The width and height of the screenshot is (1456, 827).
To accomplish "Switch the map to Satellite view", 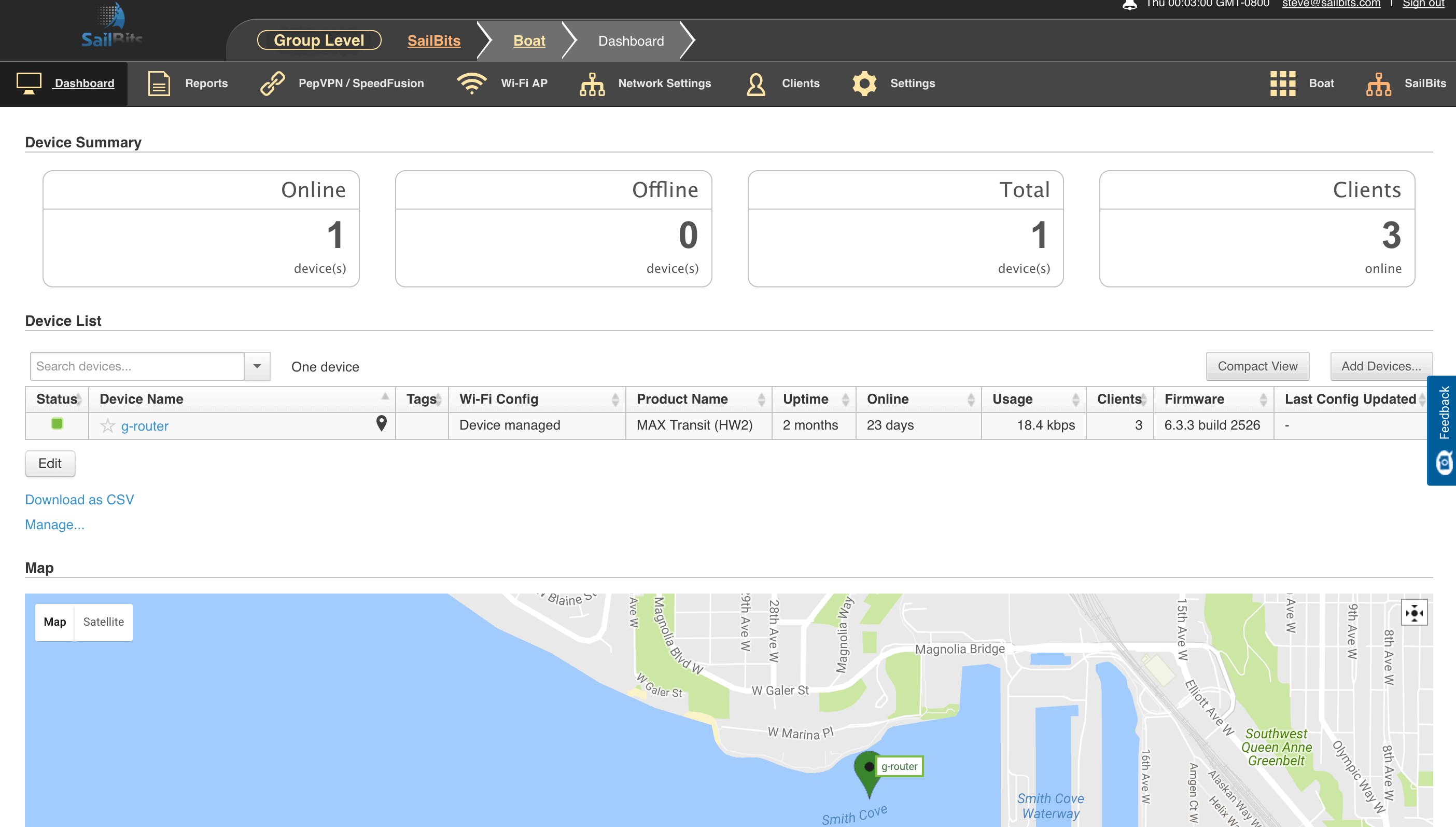I will click(103, 622).
